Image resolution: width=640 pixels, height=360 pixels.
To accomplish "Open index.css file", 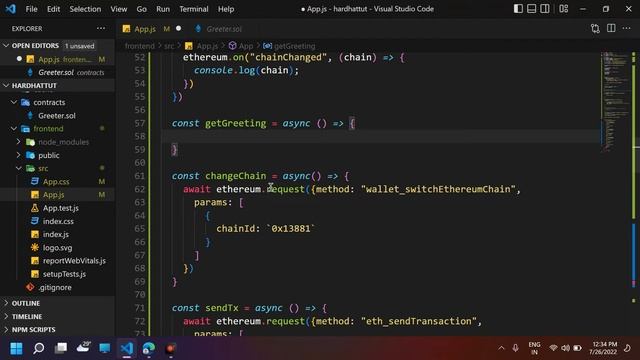I will click(58, 221).
